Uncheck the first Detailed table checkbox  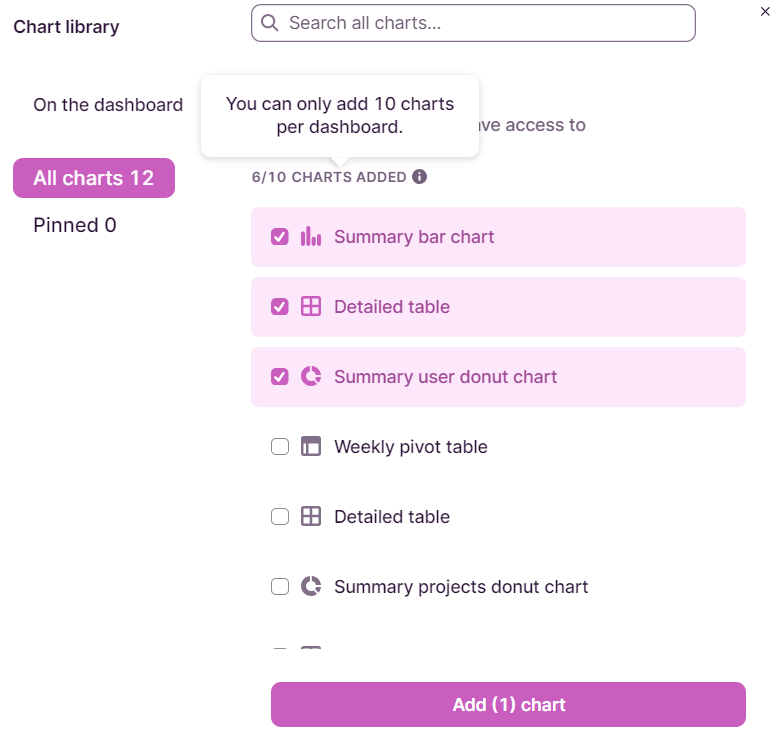click(280, 307)
